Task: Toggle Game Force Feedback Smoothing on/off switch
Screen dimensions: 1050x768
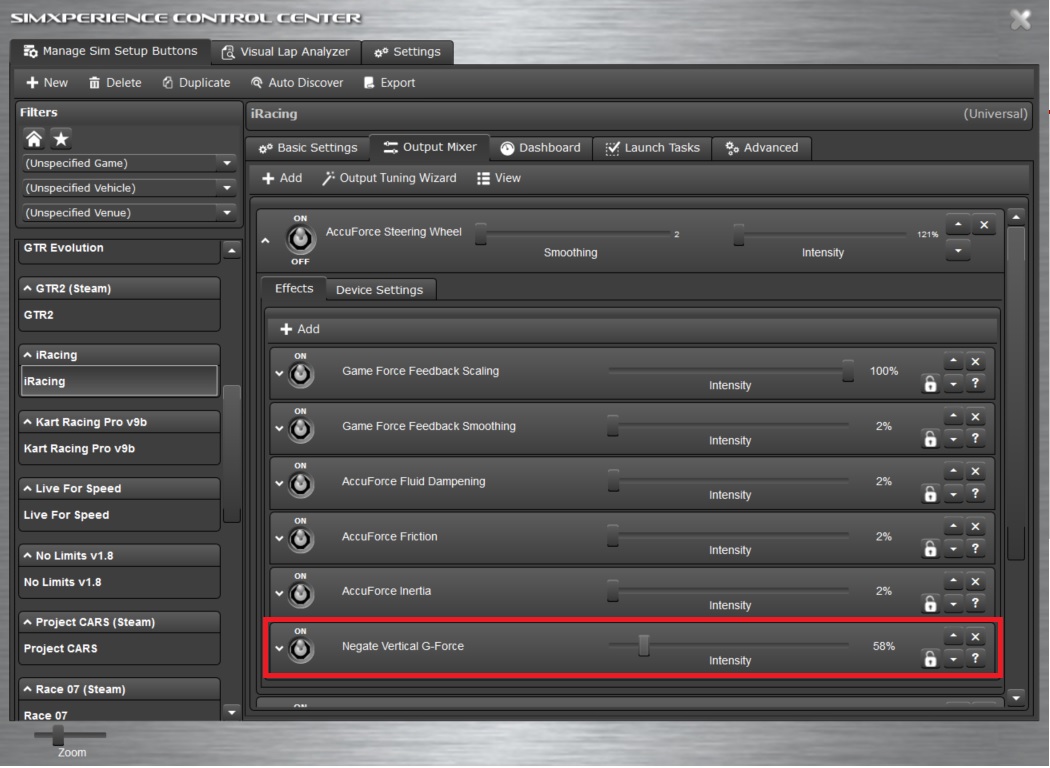Action: click(301, 429)
